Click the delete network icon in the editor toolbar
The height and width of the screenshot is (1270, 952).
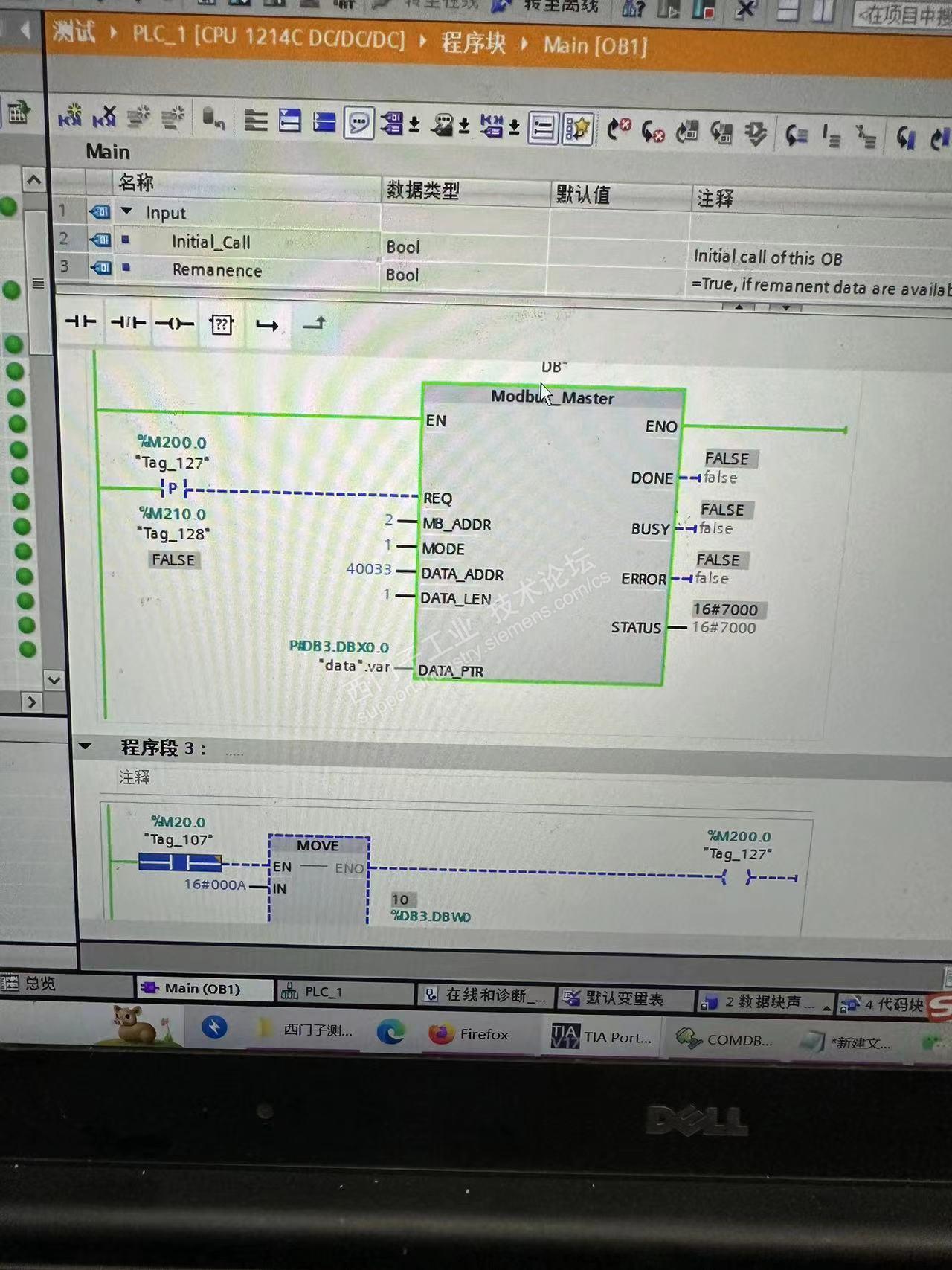click(104, 116)
